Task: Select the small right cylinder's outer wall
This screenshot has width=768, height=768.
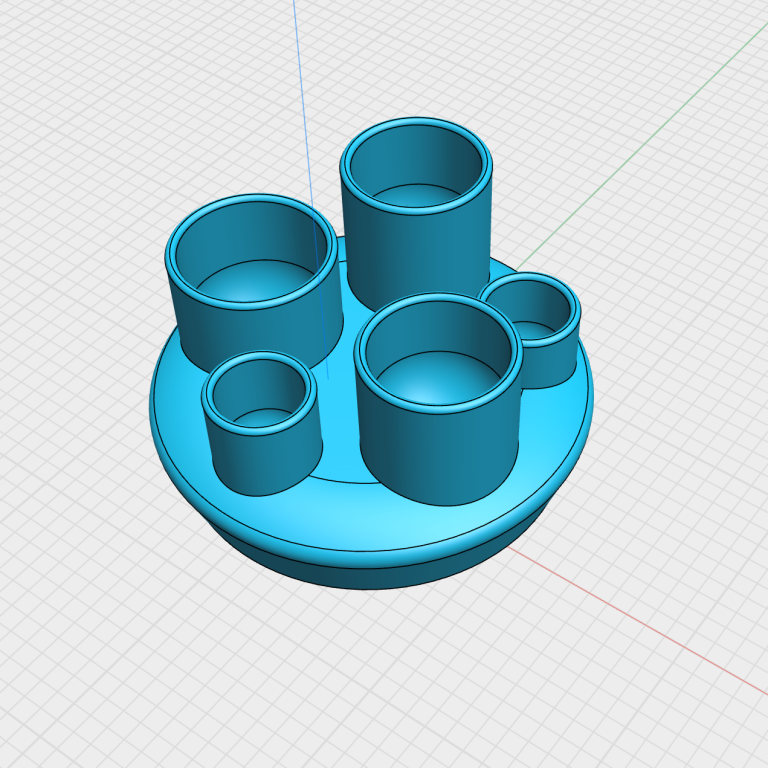Action: [x=545, y=365]
